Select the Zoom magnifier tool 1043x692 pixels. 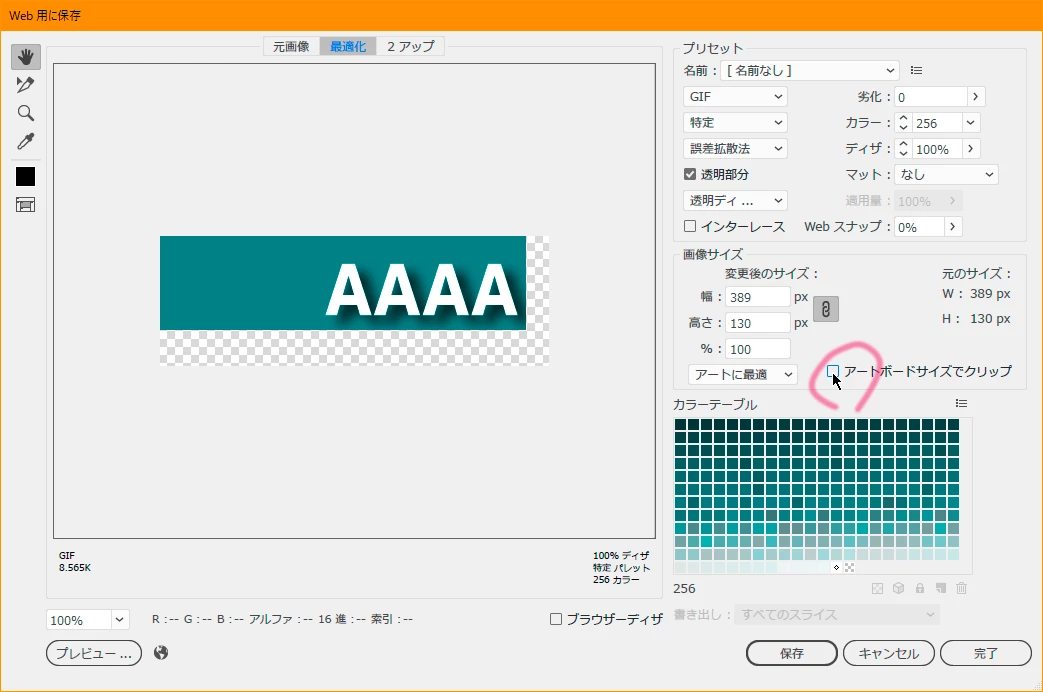coord(25,113)
